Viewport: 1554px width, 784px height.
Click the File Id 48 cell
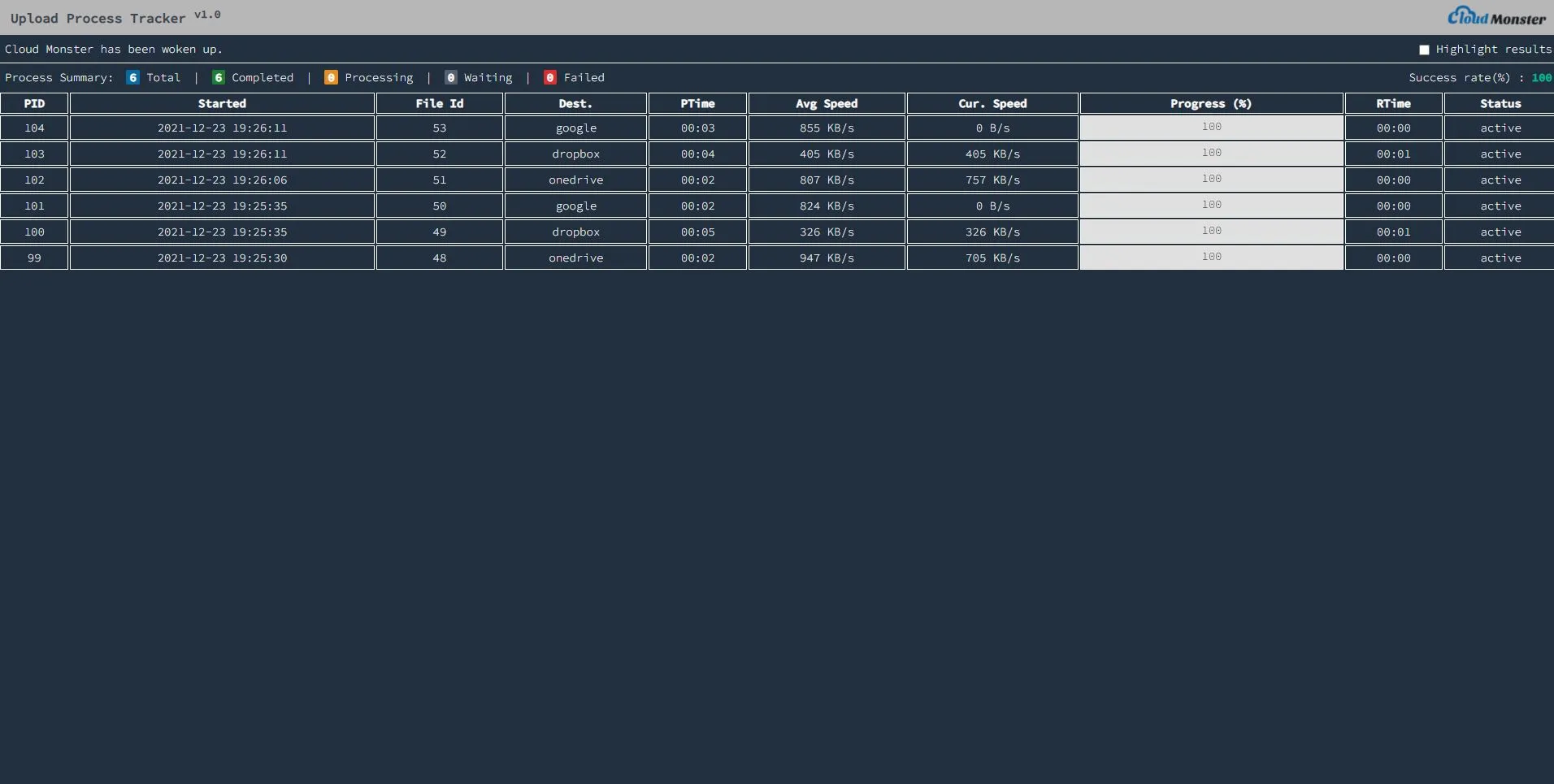[x=440, y=258]
